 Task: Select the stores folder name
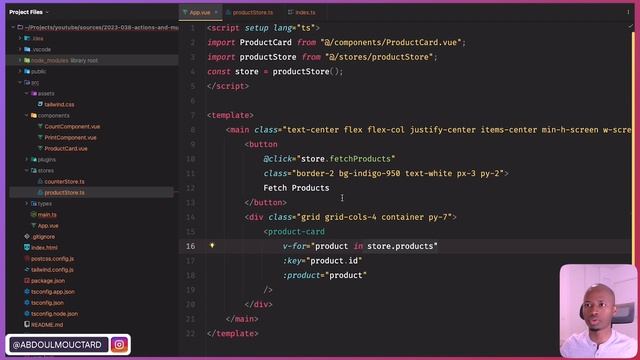pyautogui.click(x=46, y=171)
